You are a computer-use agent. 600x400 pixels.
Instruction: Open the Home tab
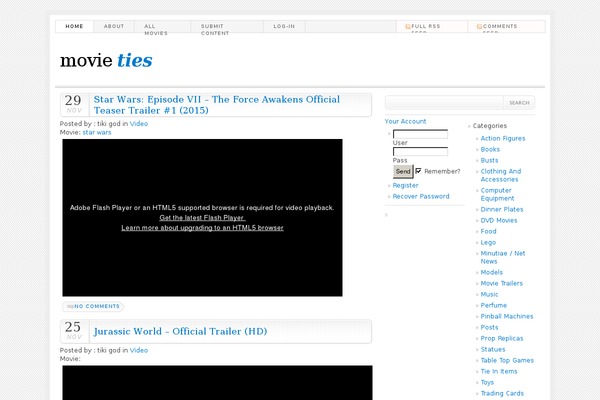(74, 26)
